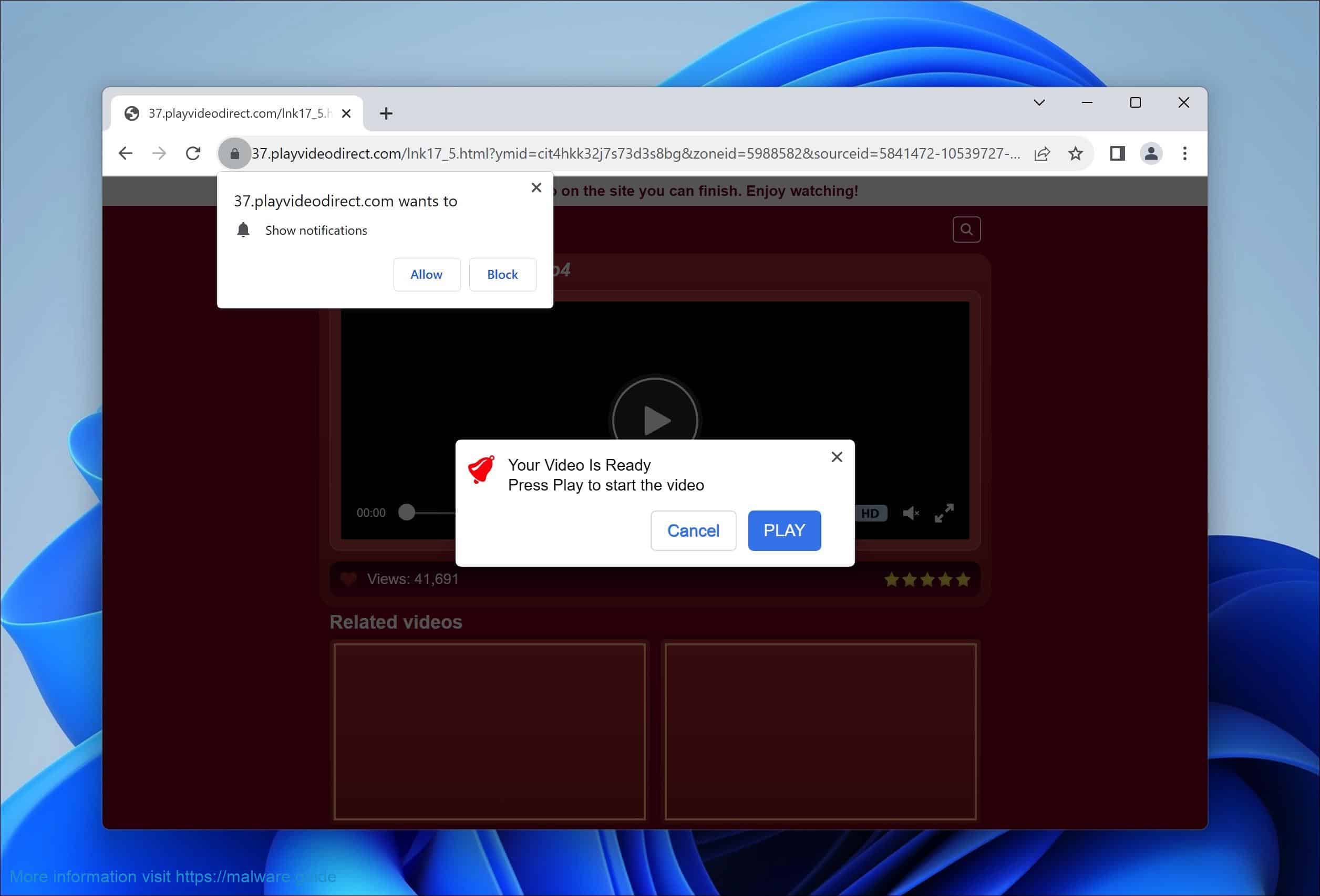This screenshot has height=896, width=1320.
Task: Open Chrome's three-dot menu
Action: 1185,153
